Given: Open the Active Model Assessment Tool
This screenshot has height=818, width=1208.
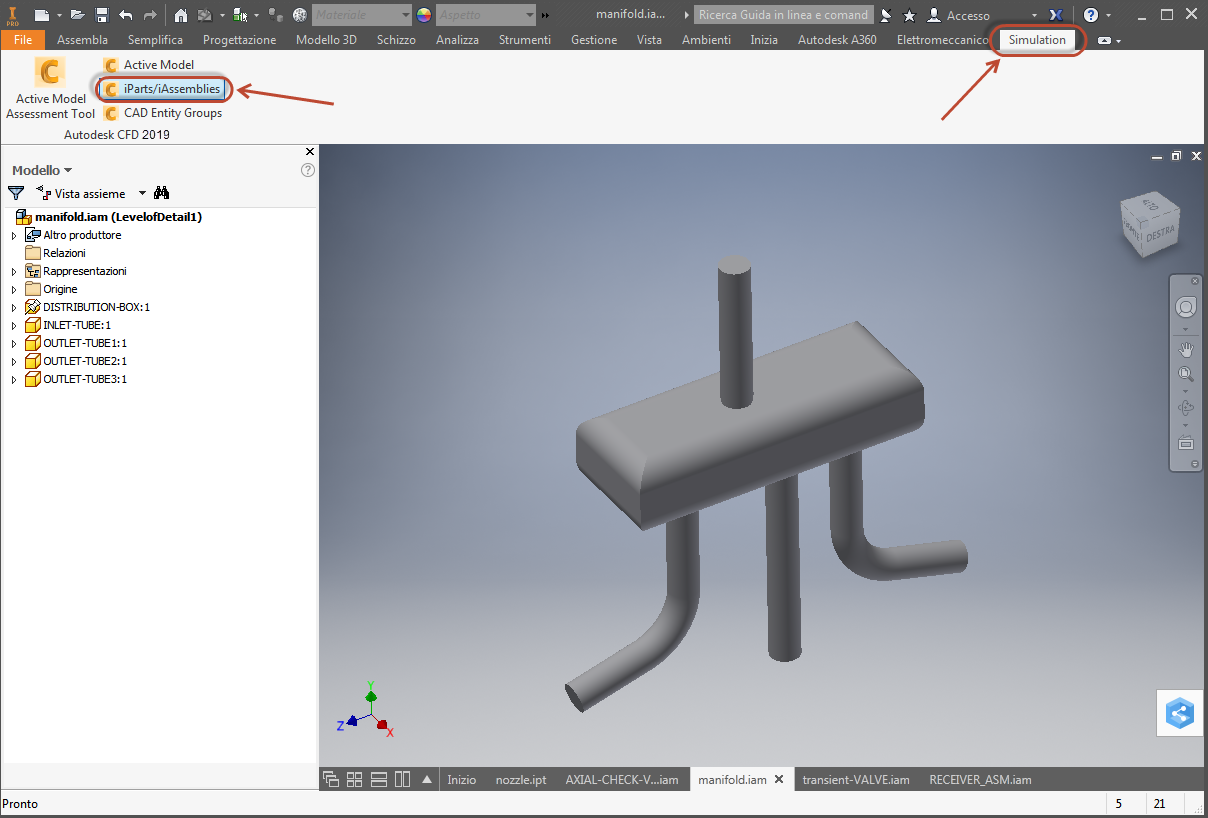Looking at the screenshot, I should coord(50,88).
